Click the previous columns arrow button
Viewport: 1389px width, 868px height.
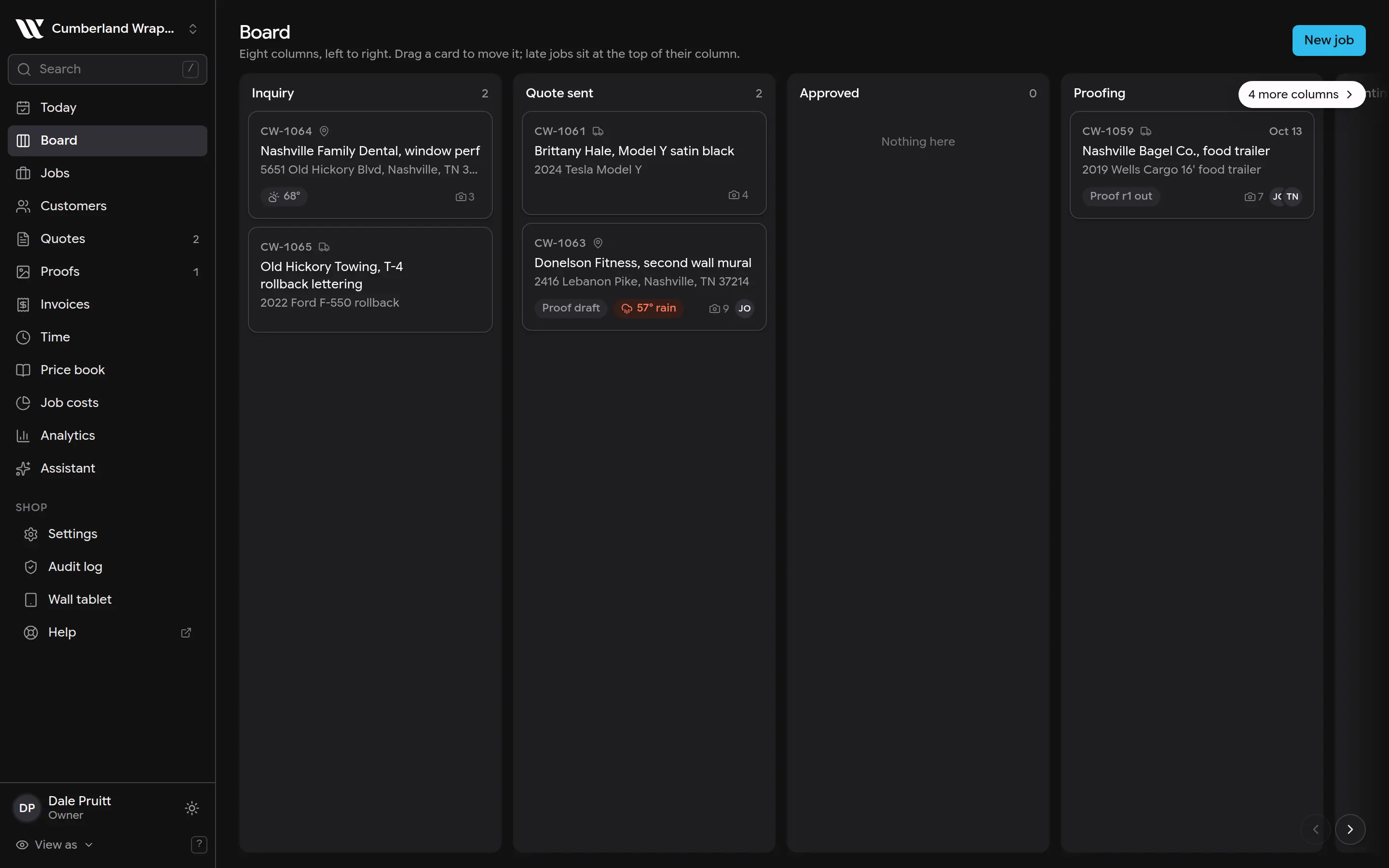click(x=1316, y=829)
